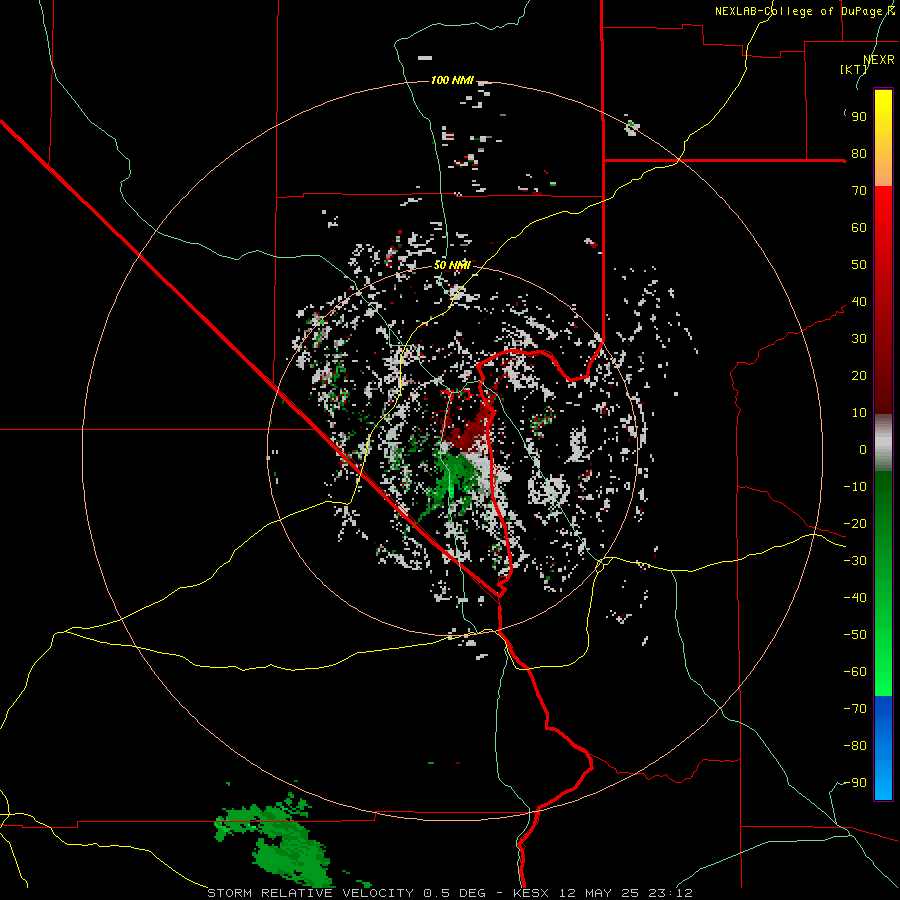Click the large green echo beyond the 100 NMI ring
This screenshot has height=900, width=900.
point(276,840)
